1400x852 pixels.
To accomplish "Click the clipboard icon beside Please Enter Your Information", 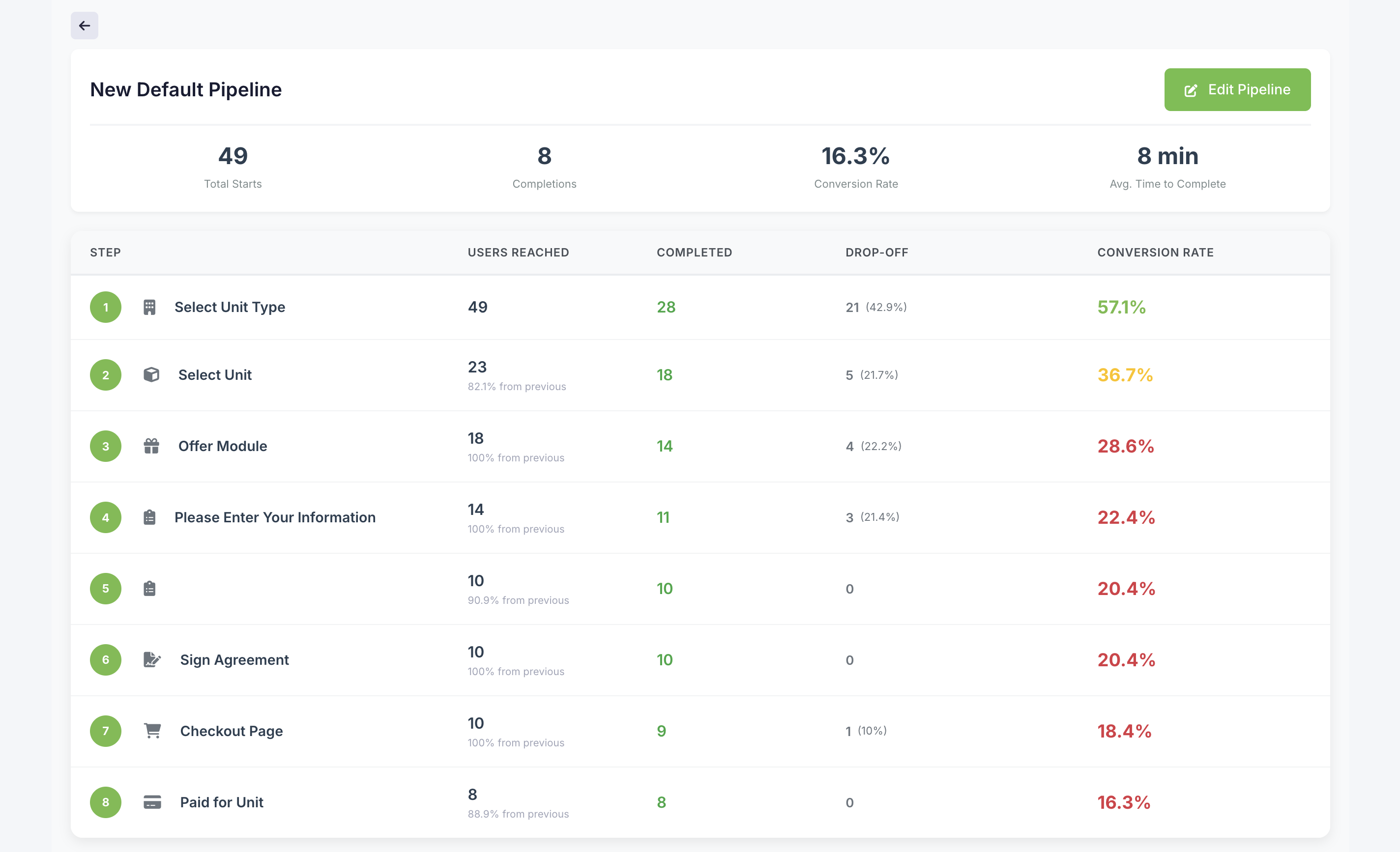I will tap(149, 517).
